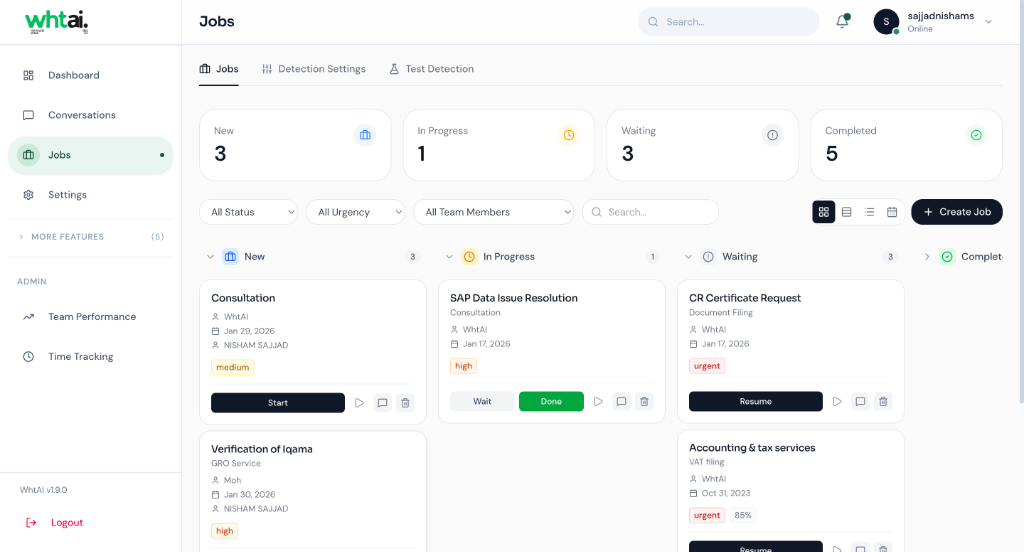Viewport: 1024px width, 552px height.
Task: Click the New column briefcase icon
Action: click(231, 257)
